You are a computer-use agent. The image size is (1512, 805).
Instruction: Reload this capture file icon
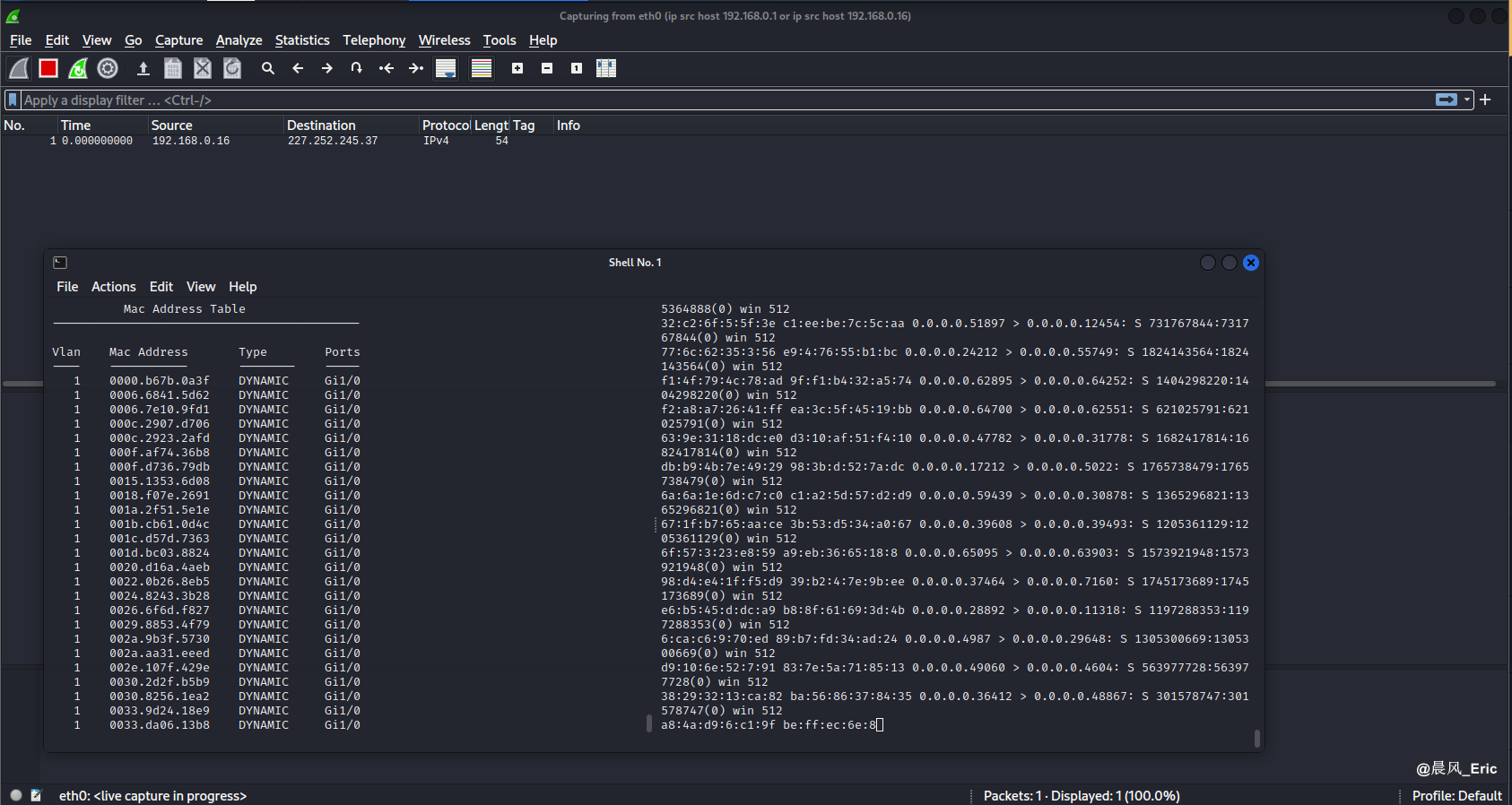point(232,68)
